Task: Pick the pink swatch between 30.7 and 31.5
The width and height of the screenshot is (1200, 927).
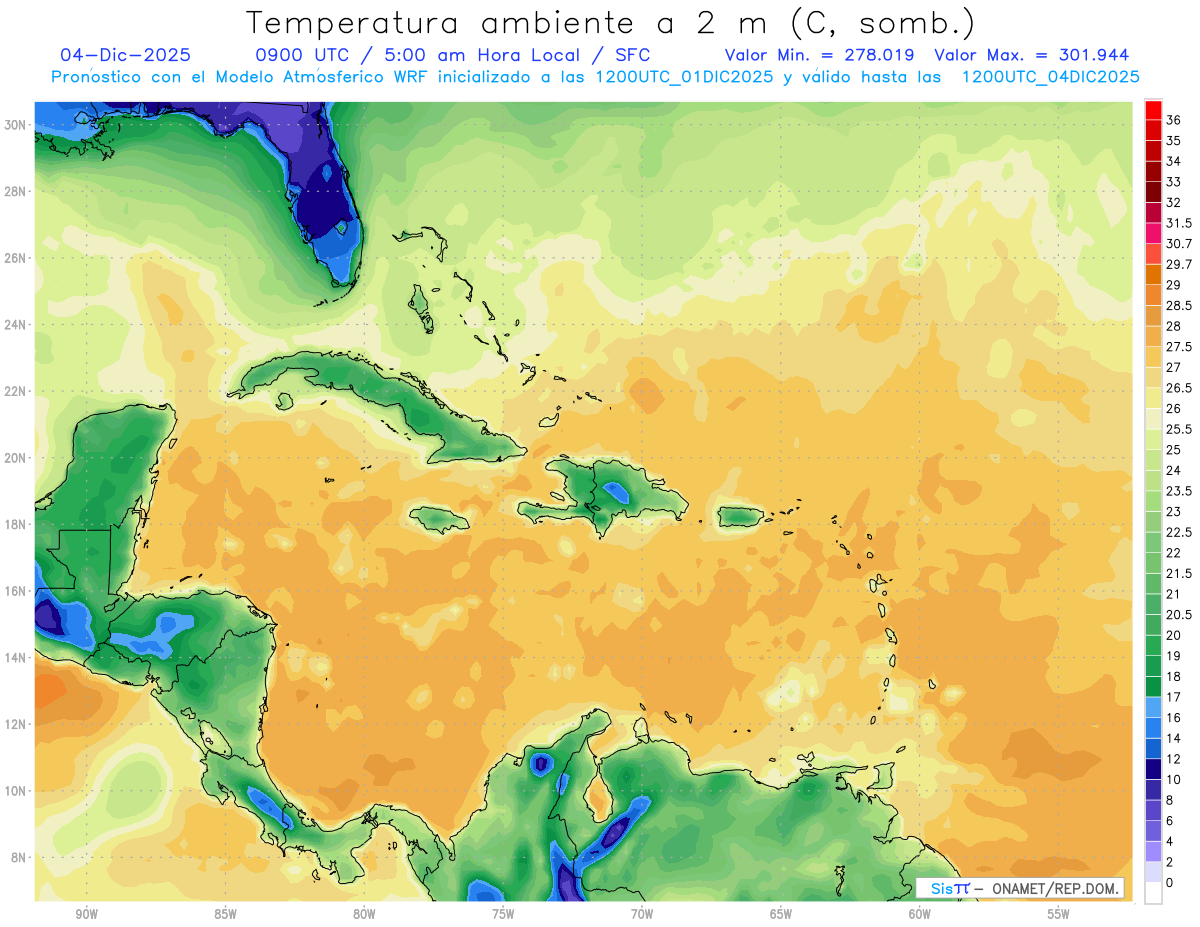Action: tap(1153, 233)
